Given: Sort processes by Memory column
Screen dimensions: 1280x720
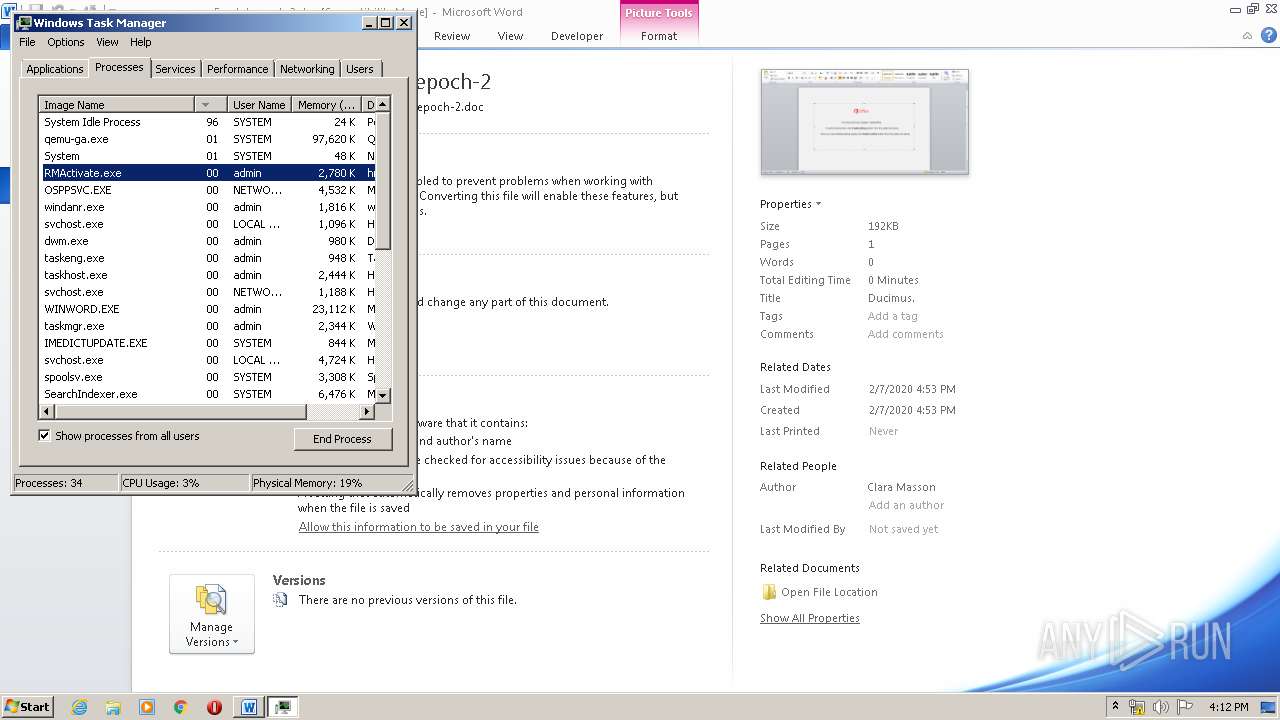Looking at the screenshot, I should 326,104.
